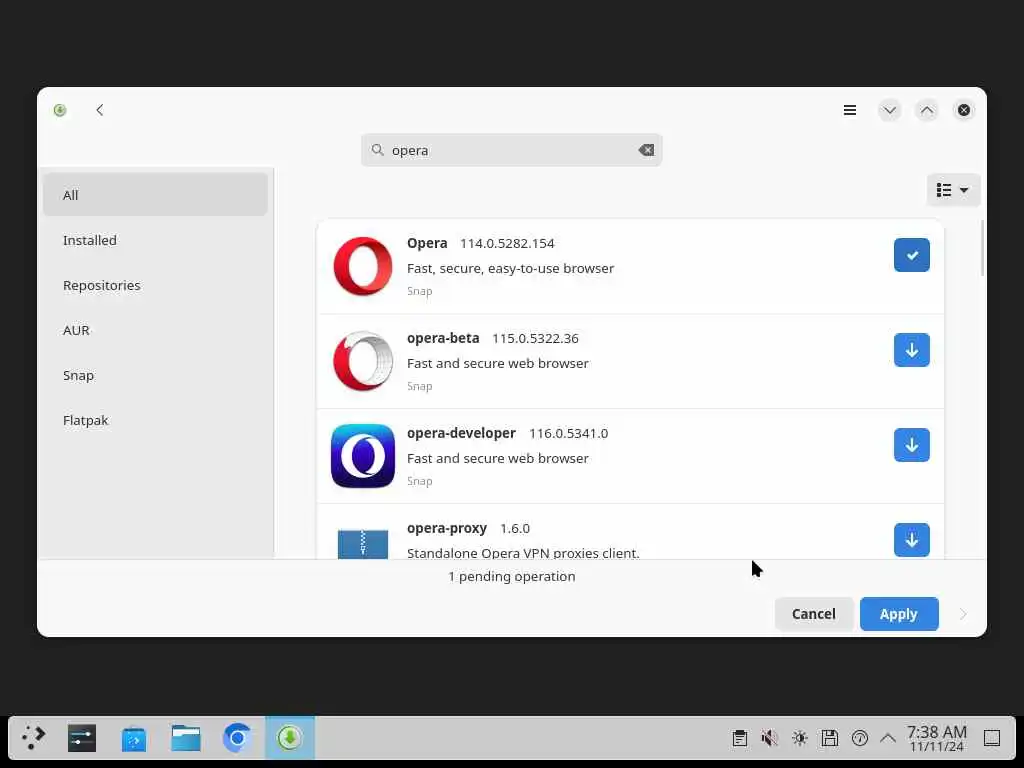Go back with the left arrow button
Screen dimensions: 1024x768
tap(99, 110)
